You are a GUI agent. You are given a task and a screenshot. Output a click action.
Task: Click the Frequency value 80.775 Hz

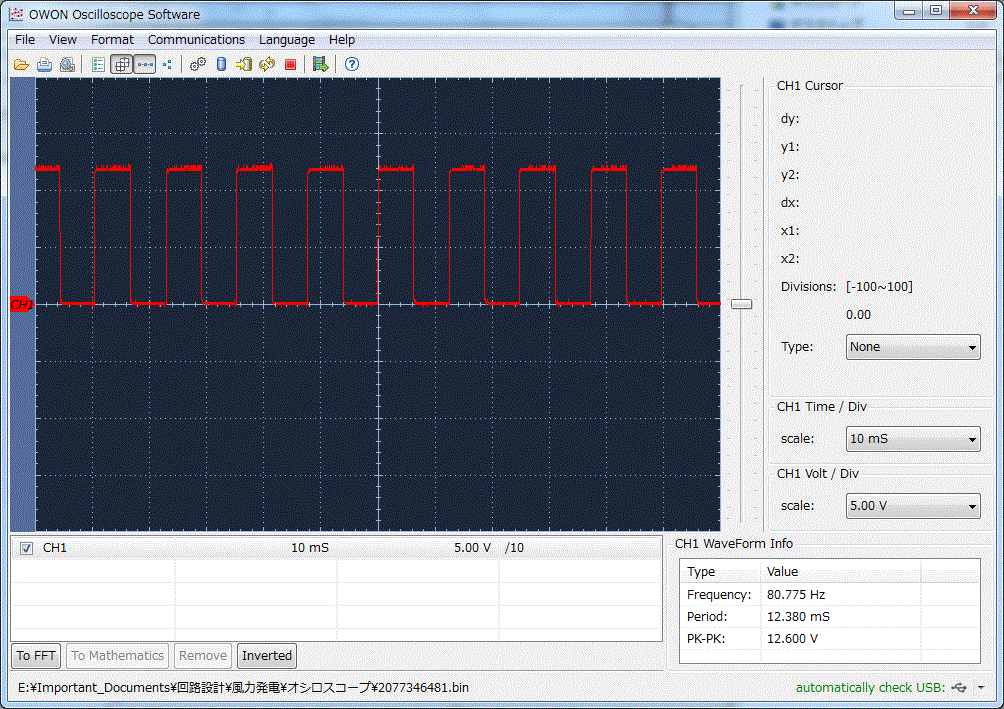point(796,595)
